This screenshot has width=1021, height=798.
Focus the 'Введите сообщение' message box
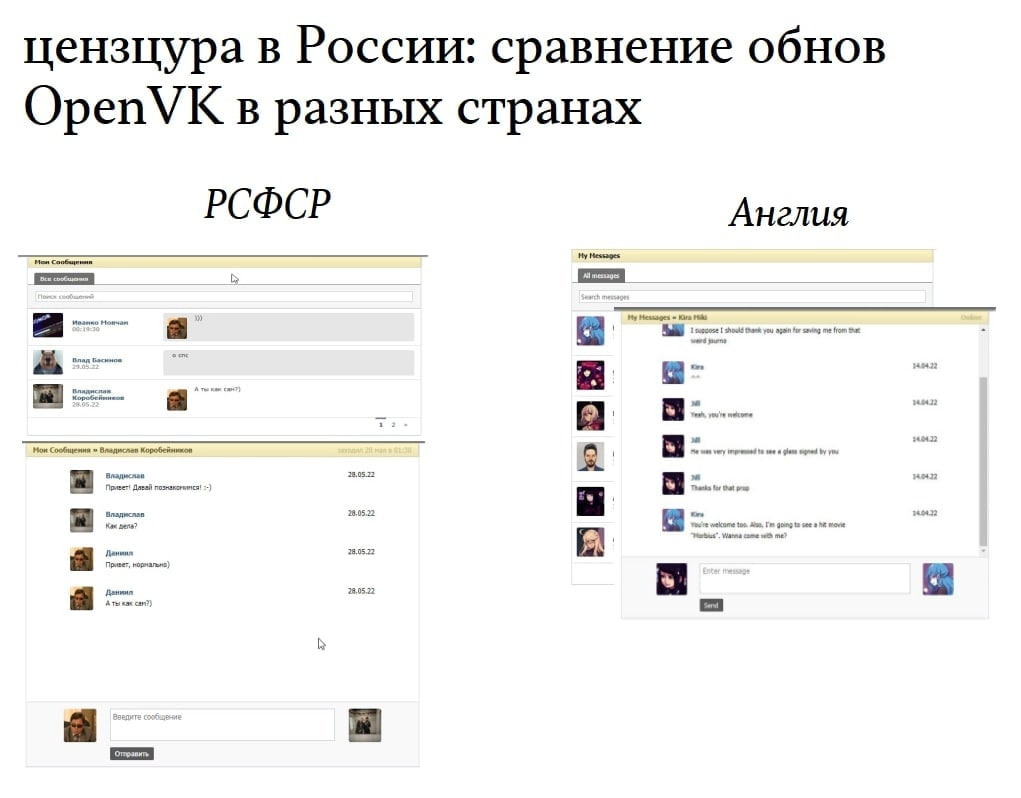[222, 724]
